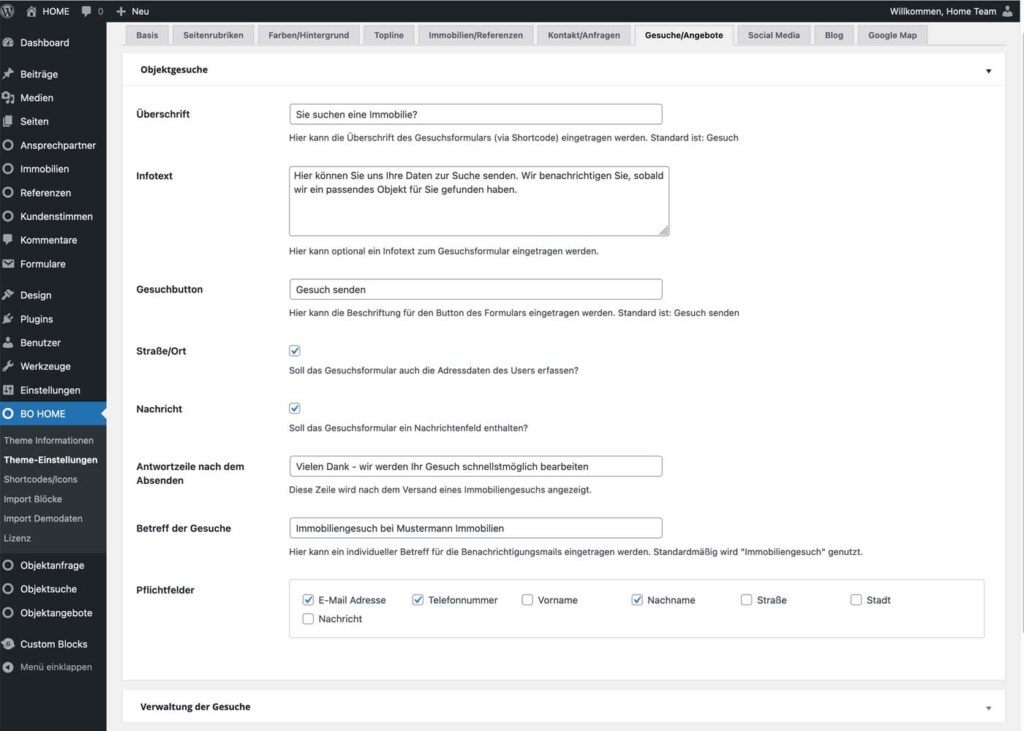Open Shortcodes/Icons submenu link
Image resolution: width=1024 pixels, height=731 pixels.
point(40,479)
